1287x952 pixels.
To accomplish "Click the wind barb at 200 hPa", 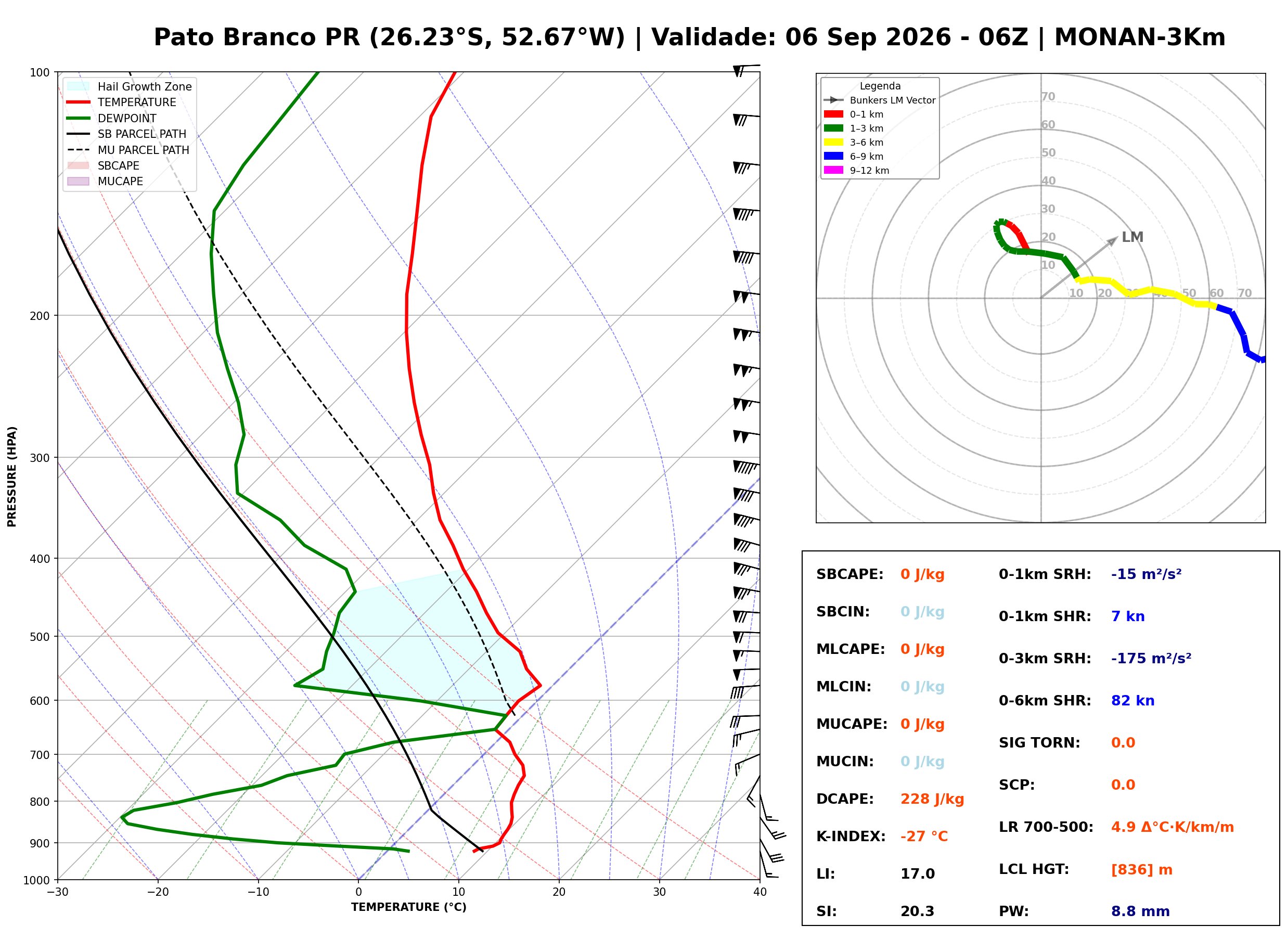I will click(746, 334).
